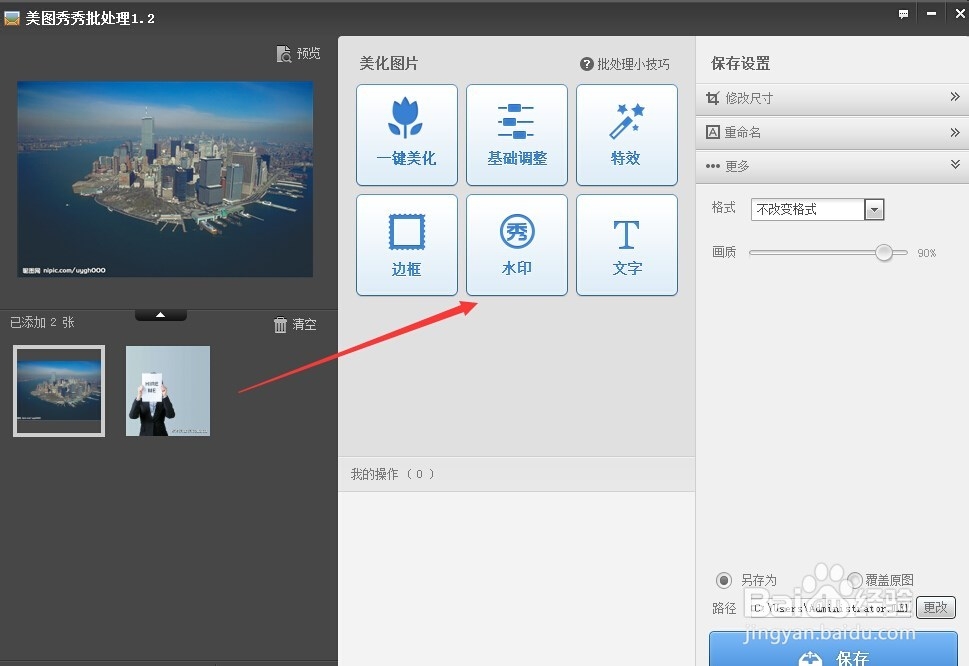The image size is (969, 666).
Task: Select the 另存为 save-as radio button
Action: click(x=723, y=580)
